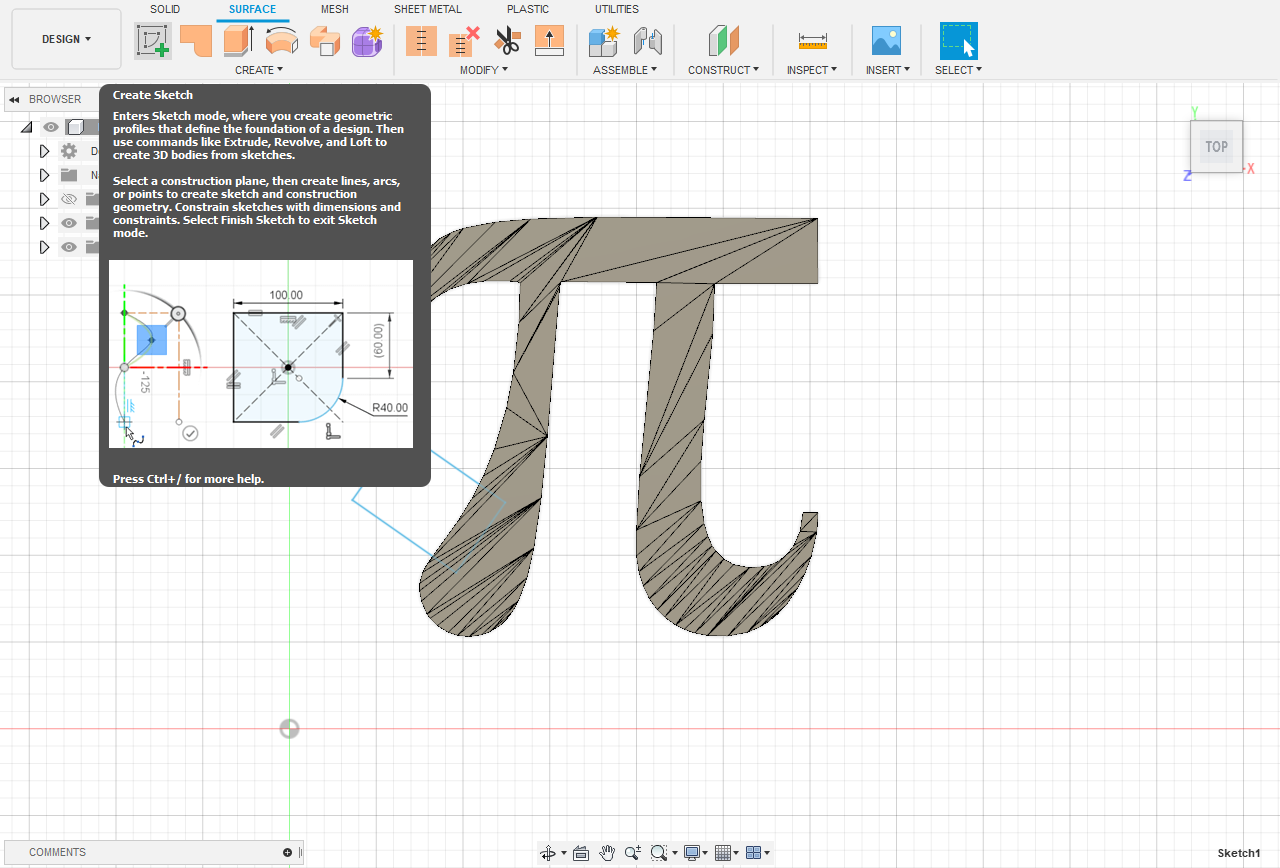The height and width of the screenshot is (868, 1280).
Task: Open the Canvas insert tool under Insert
Action: pyautogui.click(x=886, y=40)
